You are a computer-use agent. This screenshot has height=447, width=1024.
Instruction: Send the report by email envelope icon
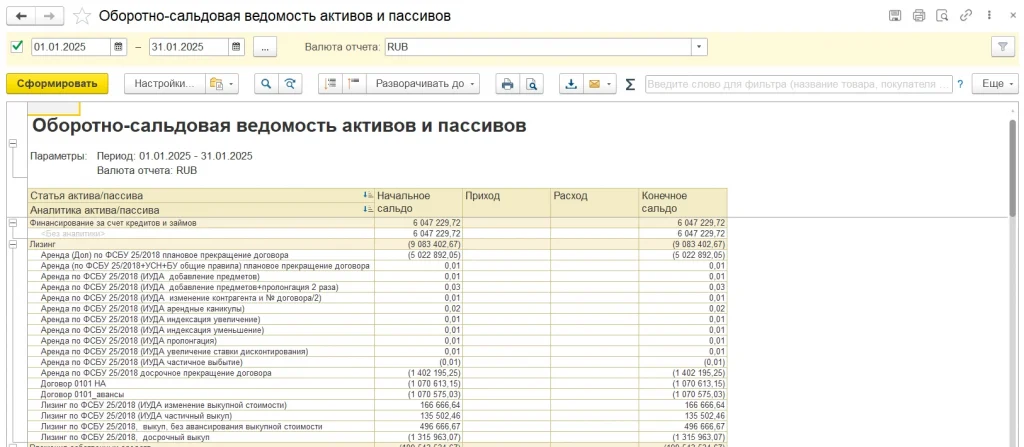tap(594, 84)
